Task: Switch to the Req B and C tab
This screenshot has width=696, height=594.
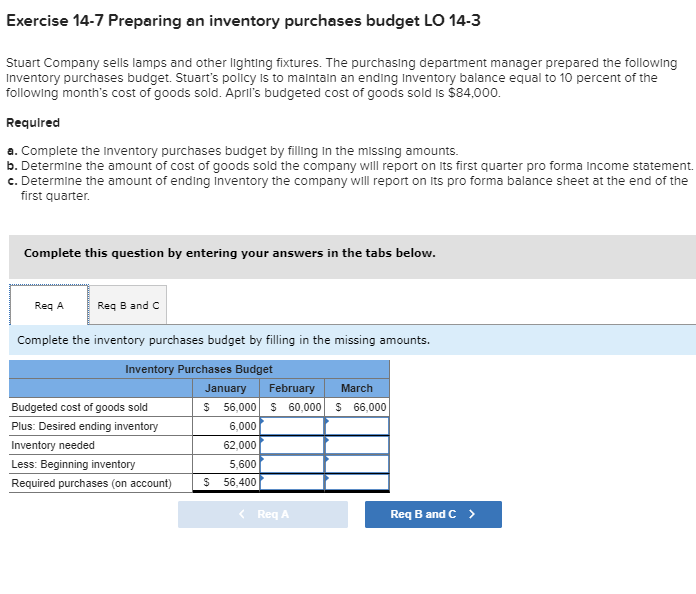Action: [x=128, y=305]
